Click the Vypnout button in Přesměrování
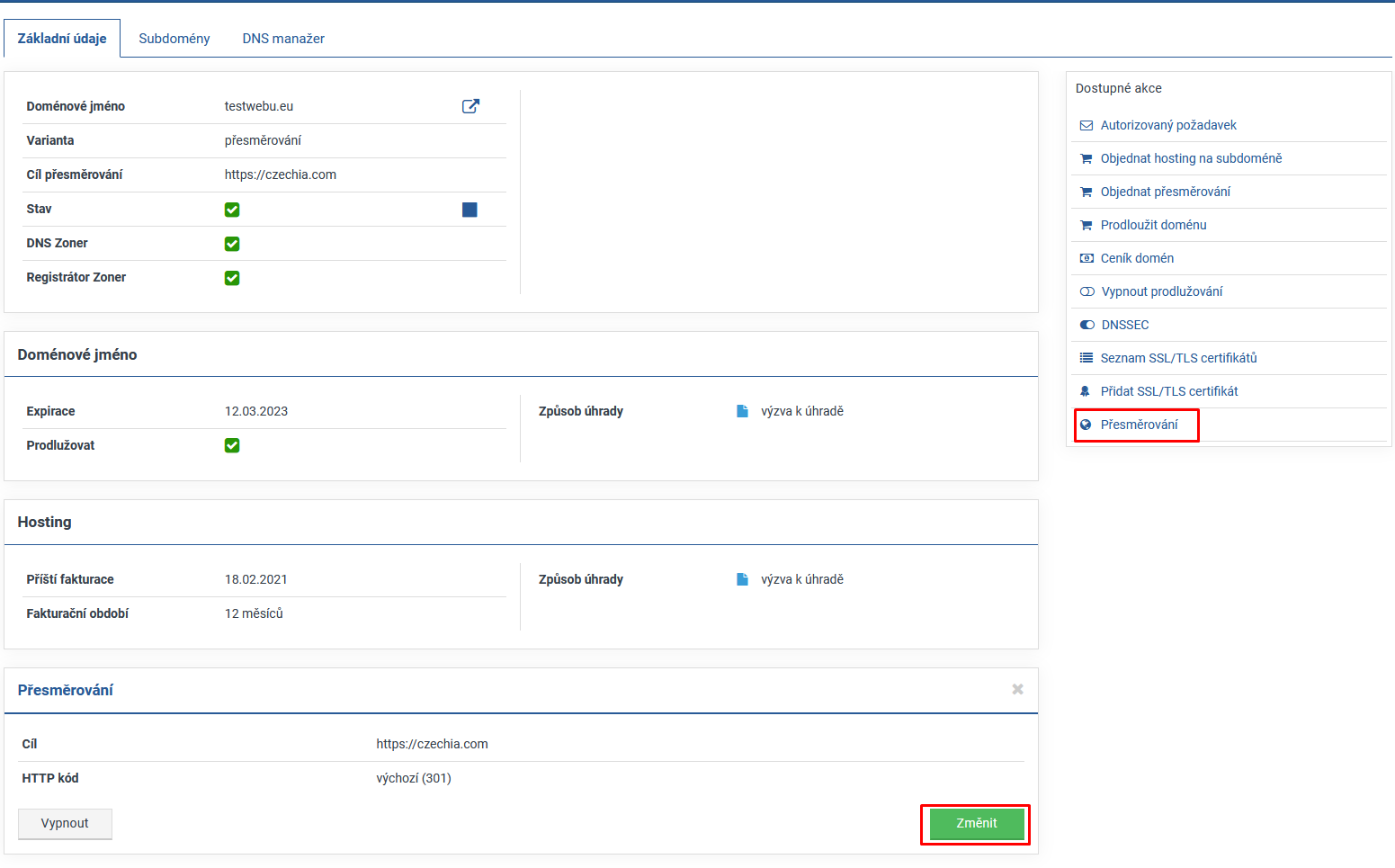Screen dimensions: 1395x868 [x=65, y=823]
